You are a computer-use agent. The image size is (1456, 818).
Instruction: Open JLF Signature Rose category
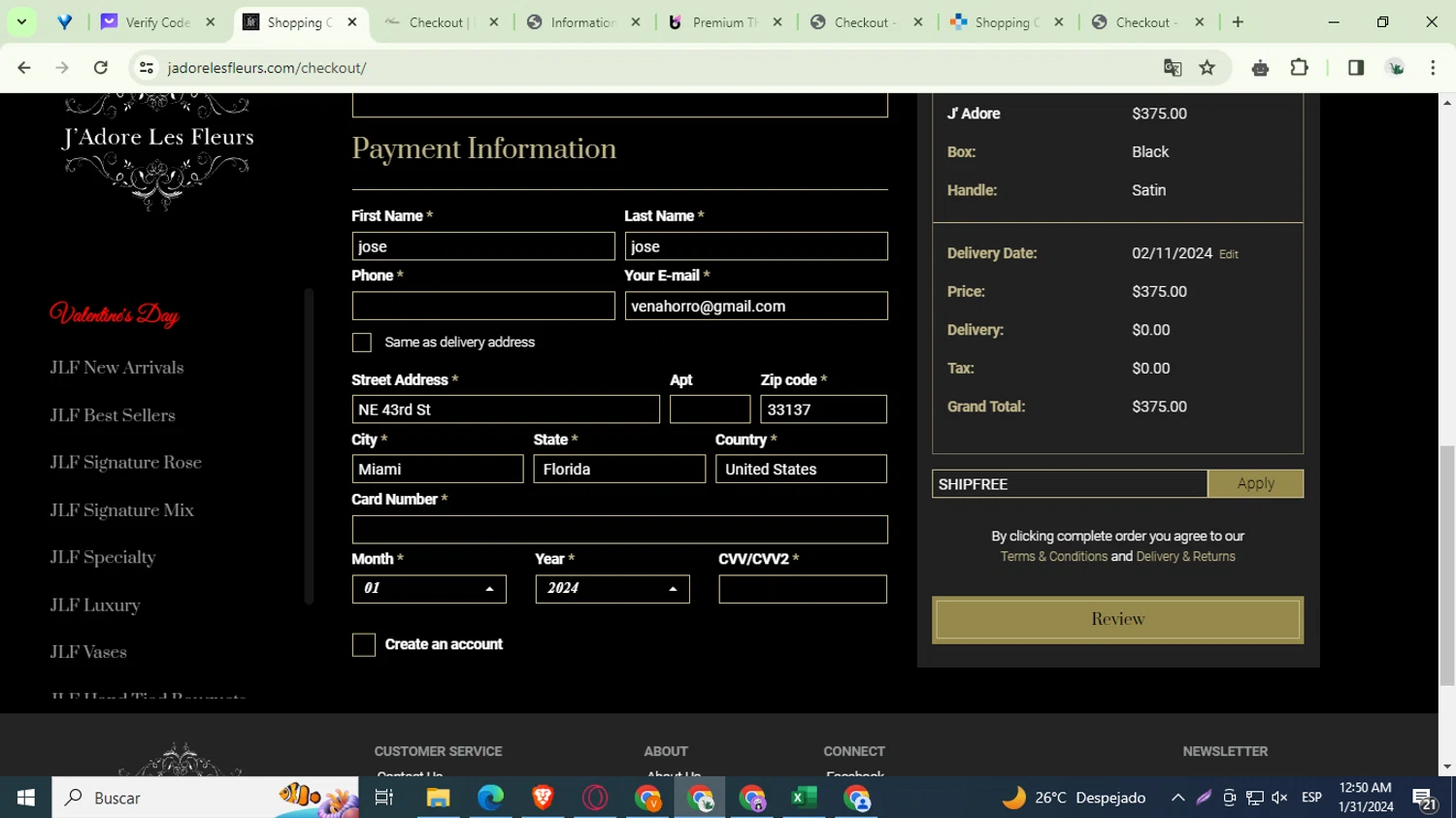click(x=126, y=463)
